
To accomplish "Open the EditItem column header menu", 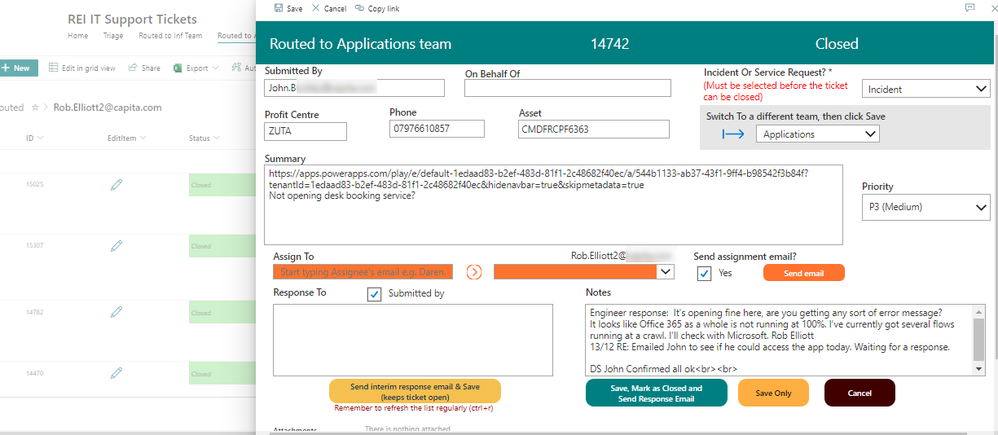I will point(127,138).
